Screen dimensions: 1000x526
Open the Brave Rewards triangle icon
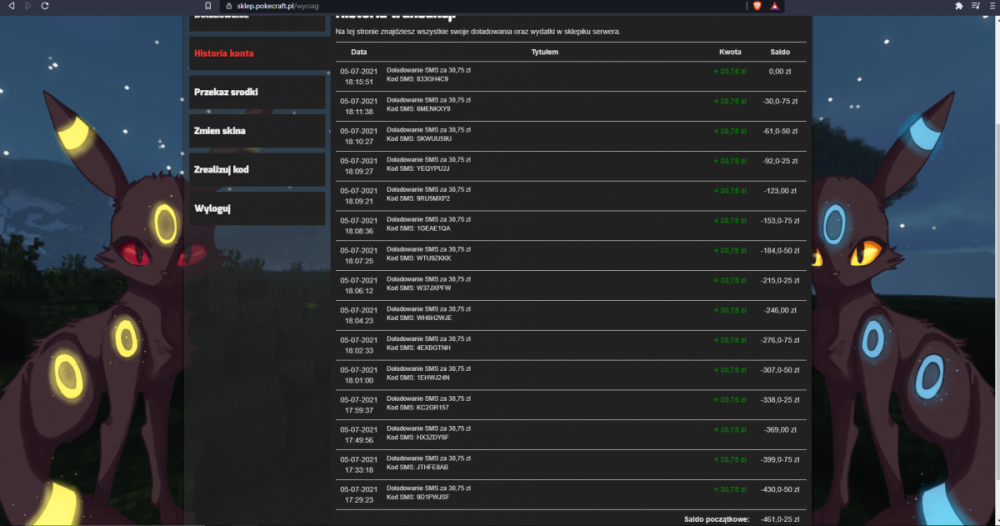[774, 6]
